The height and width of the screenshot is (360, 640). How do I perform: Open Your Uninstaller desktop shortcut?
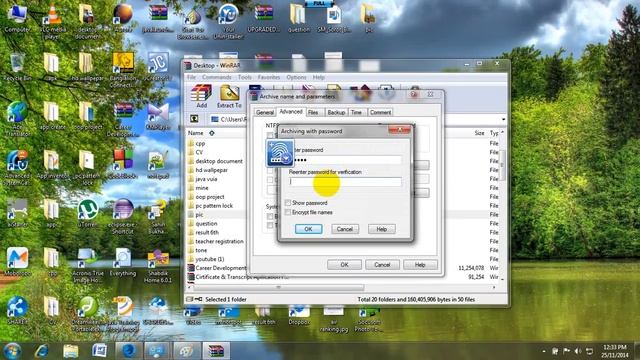click(229, 21)
